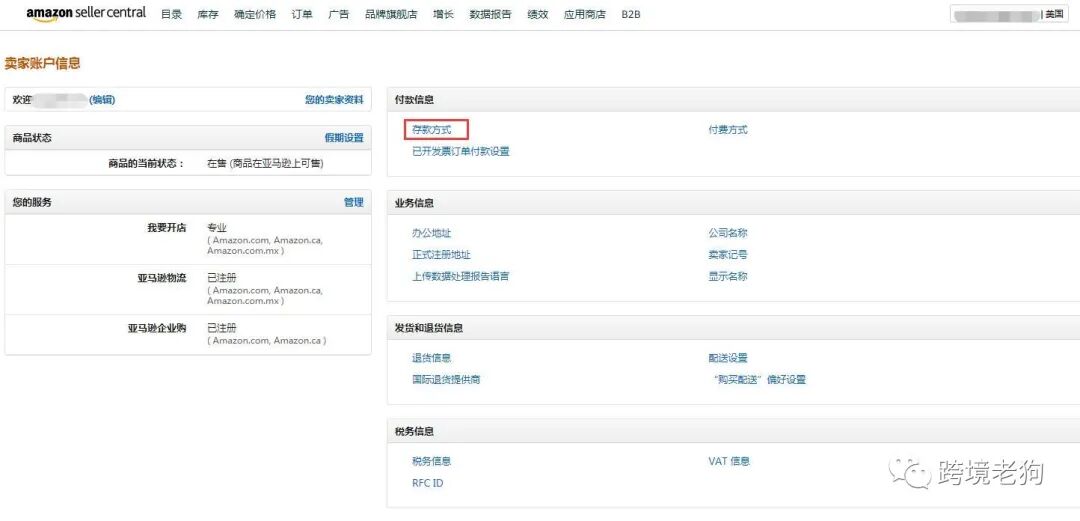Open the B2B menu
This screenshot has height=521, width=1080.
(631, 14)
